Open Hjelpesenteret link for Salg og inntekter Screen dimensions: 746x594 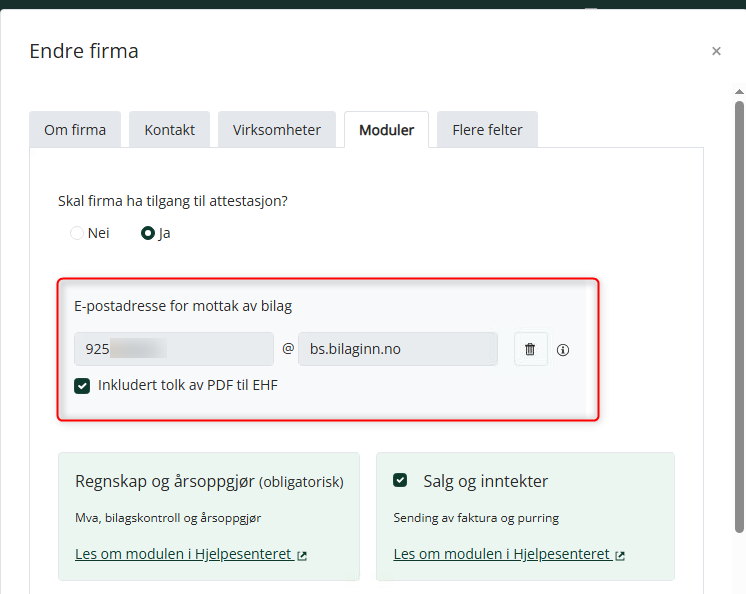(502, 554)
